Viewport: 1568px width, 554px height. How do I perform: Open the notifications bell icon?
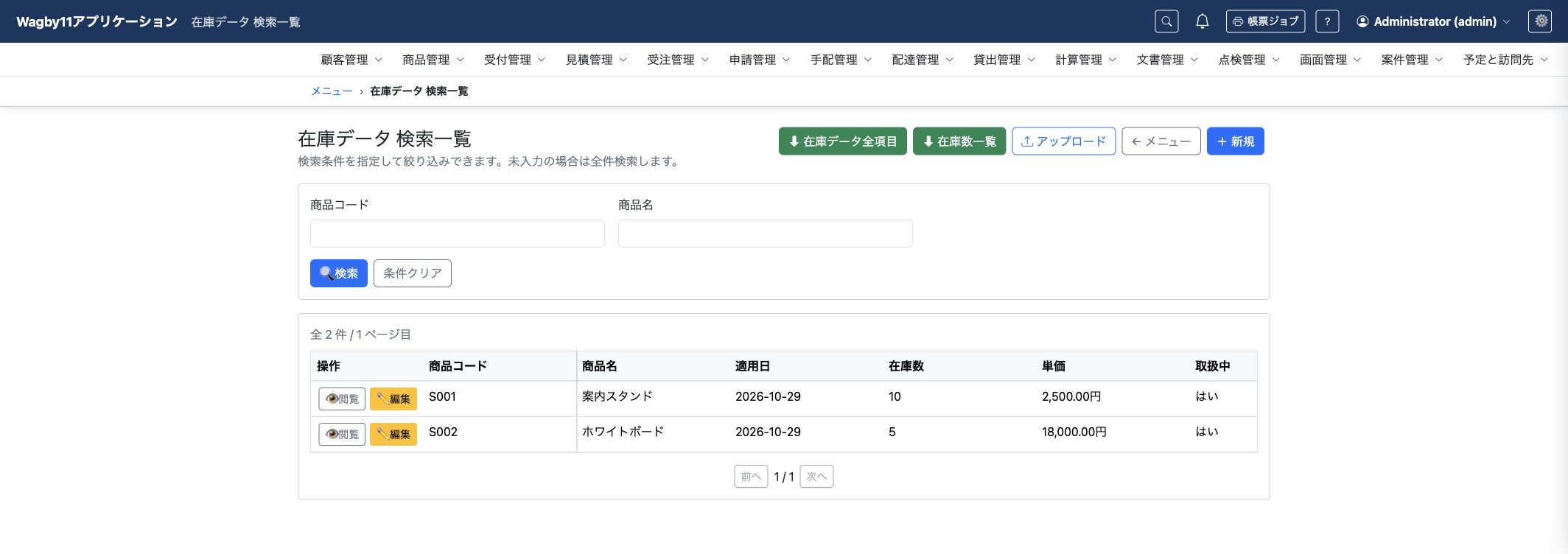(x=1202, y=21)
